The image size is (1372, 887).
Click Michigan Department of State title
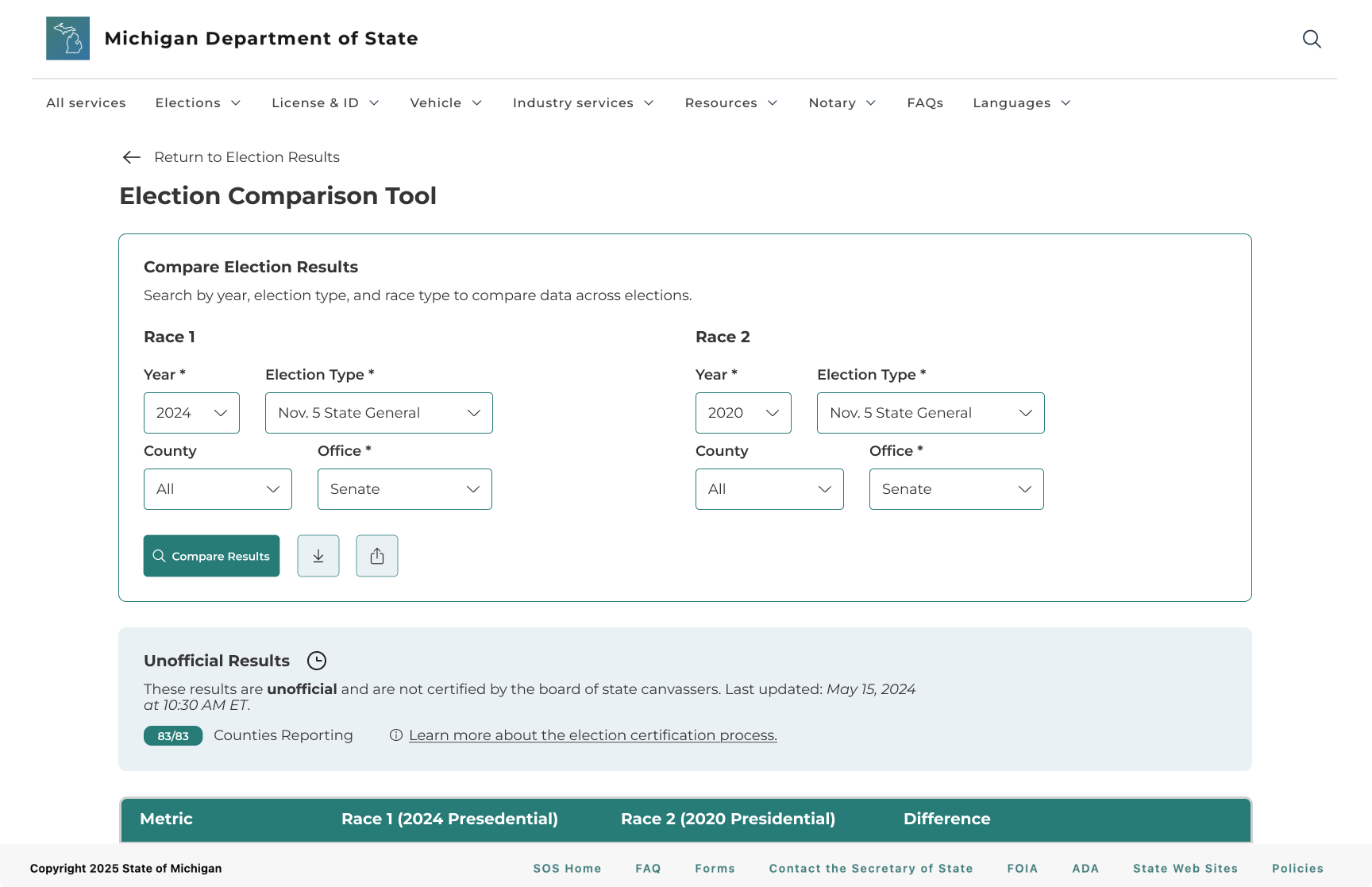tap(261, 38)
